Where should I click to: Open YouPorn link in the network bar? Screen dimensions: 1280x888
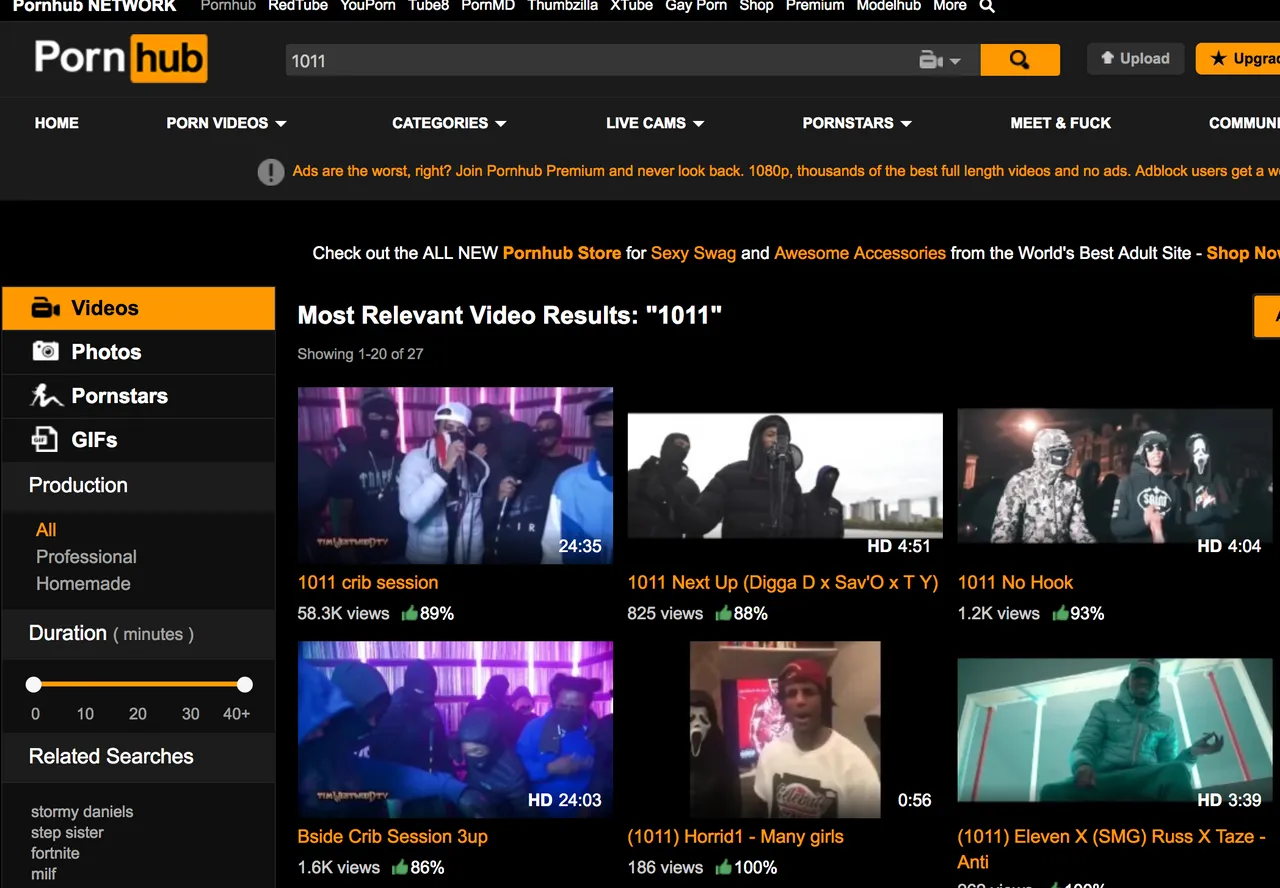coord(368,6)
